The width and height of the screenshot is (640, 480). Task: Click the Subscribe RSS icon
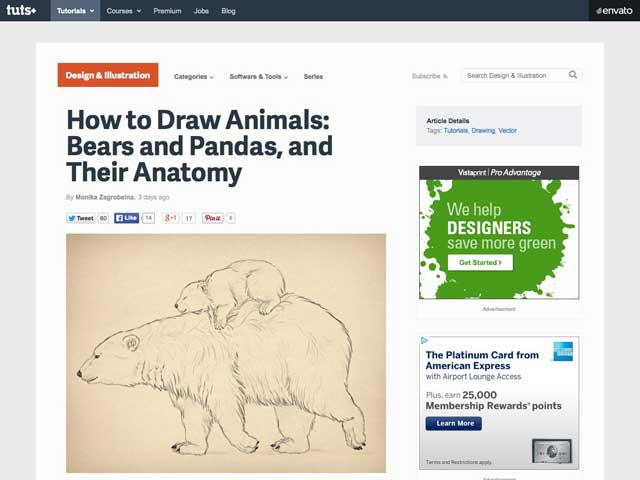(445, 76)
